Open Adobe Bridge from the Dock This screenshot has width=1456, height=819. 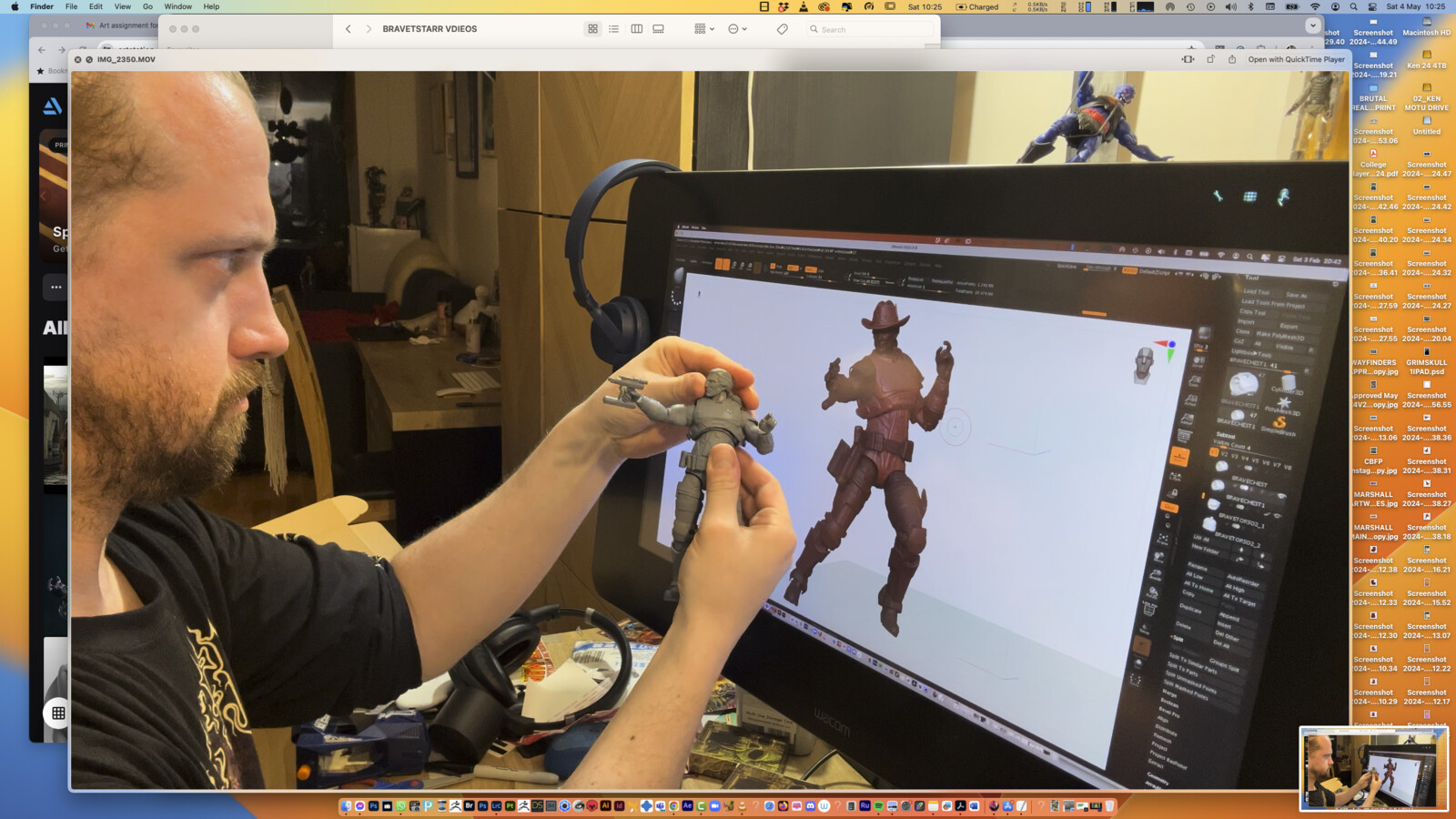click(x=469, y=806)
